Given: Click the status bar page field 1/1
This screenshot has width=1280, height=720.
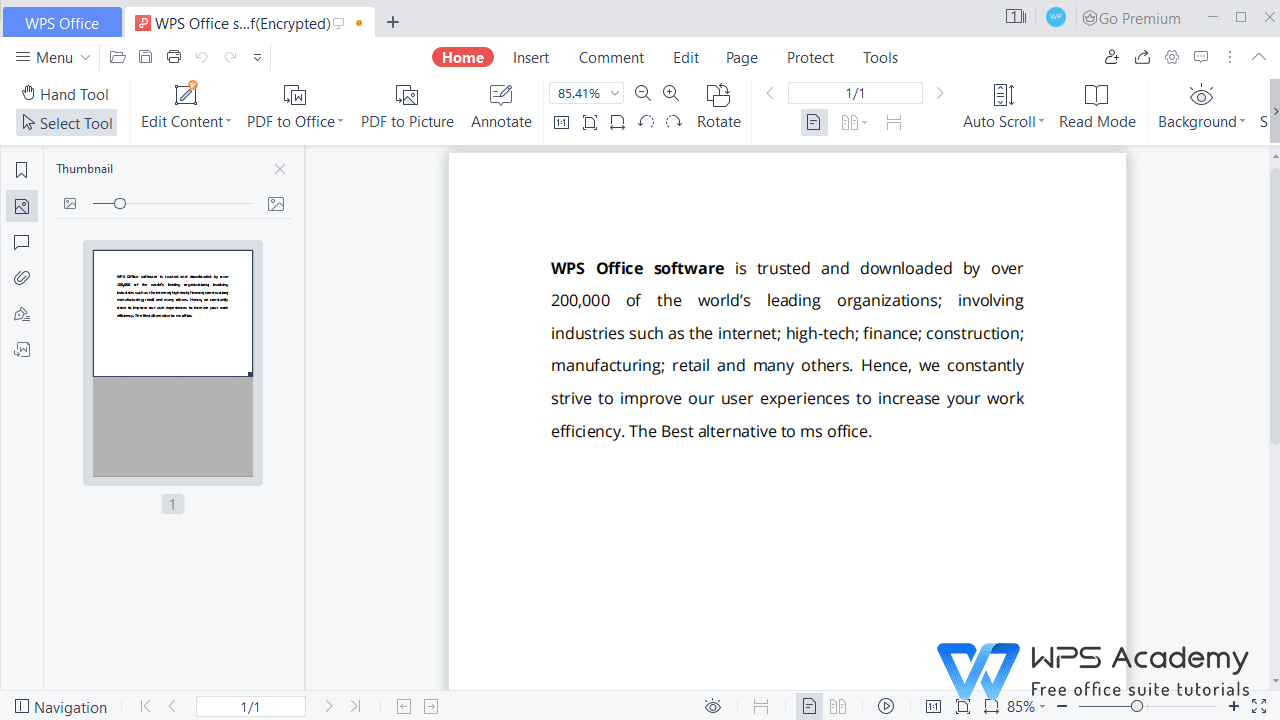Looking at the screenshot, I should coord(250,707).
